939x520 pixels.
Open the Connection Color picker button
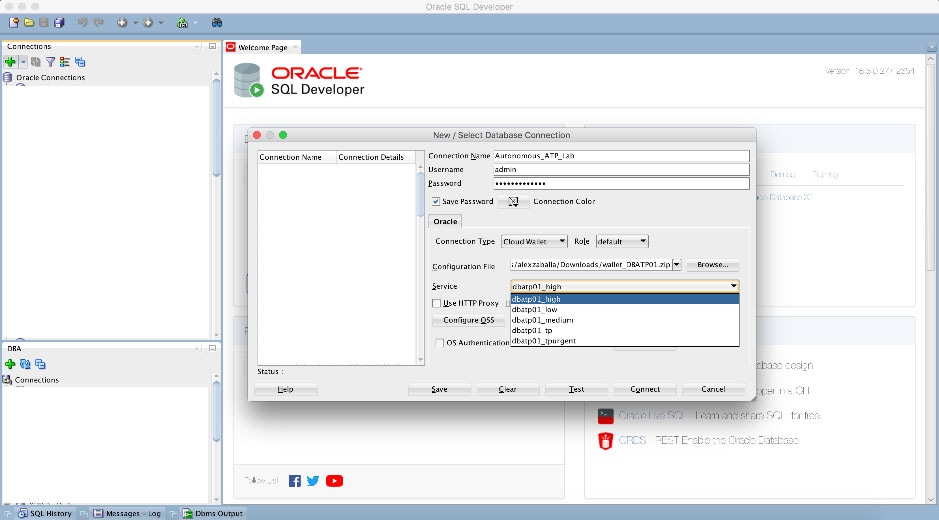pos(513,201)
